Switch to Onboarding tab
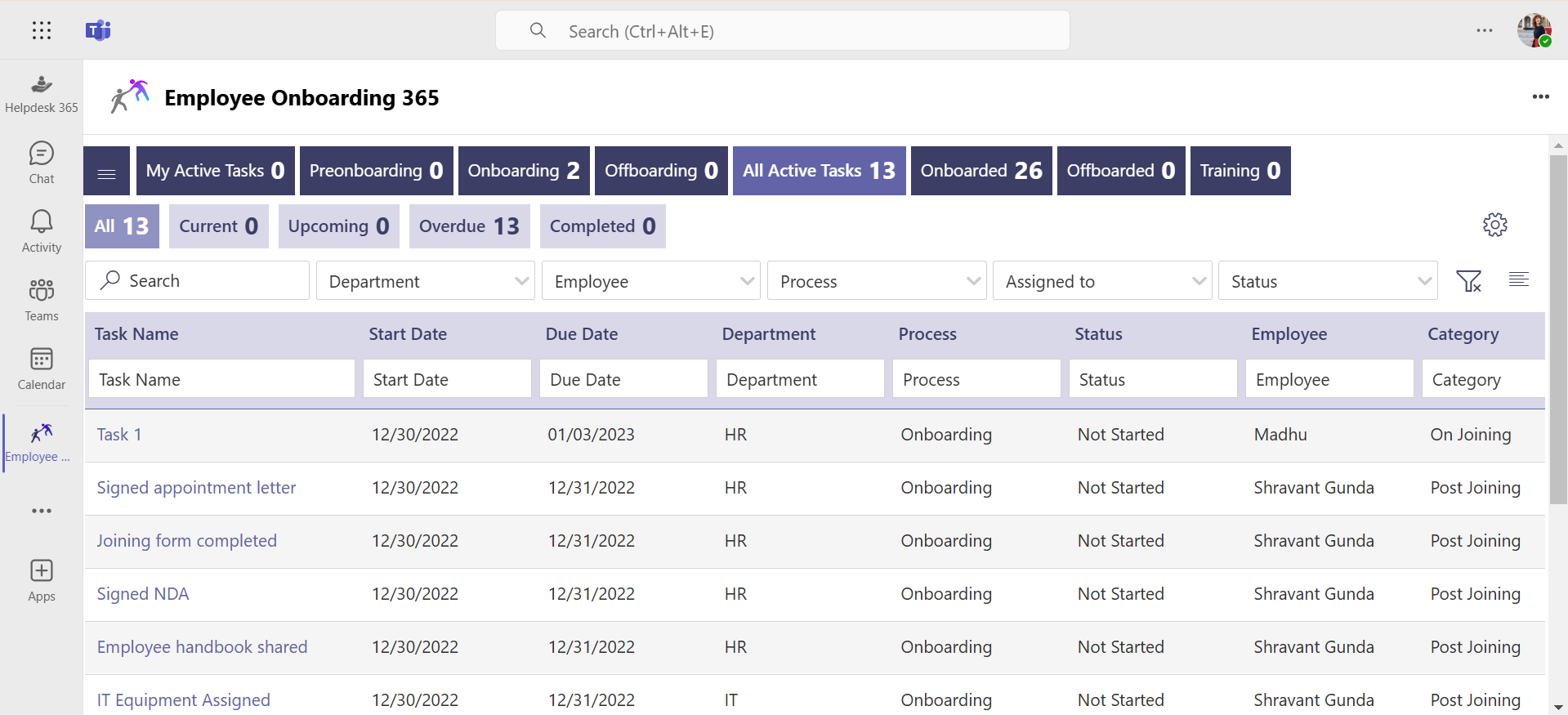1568x715 pixels. pos(524,171)
